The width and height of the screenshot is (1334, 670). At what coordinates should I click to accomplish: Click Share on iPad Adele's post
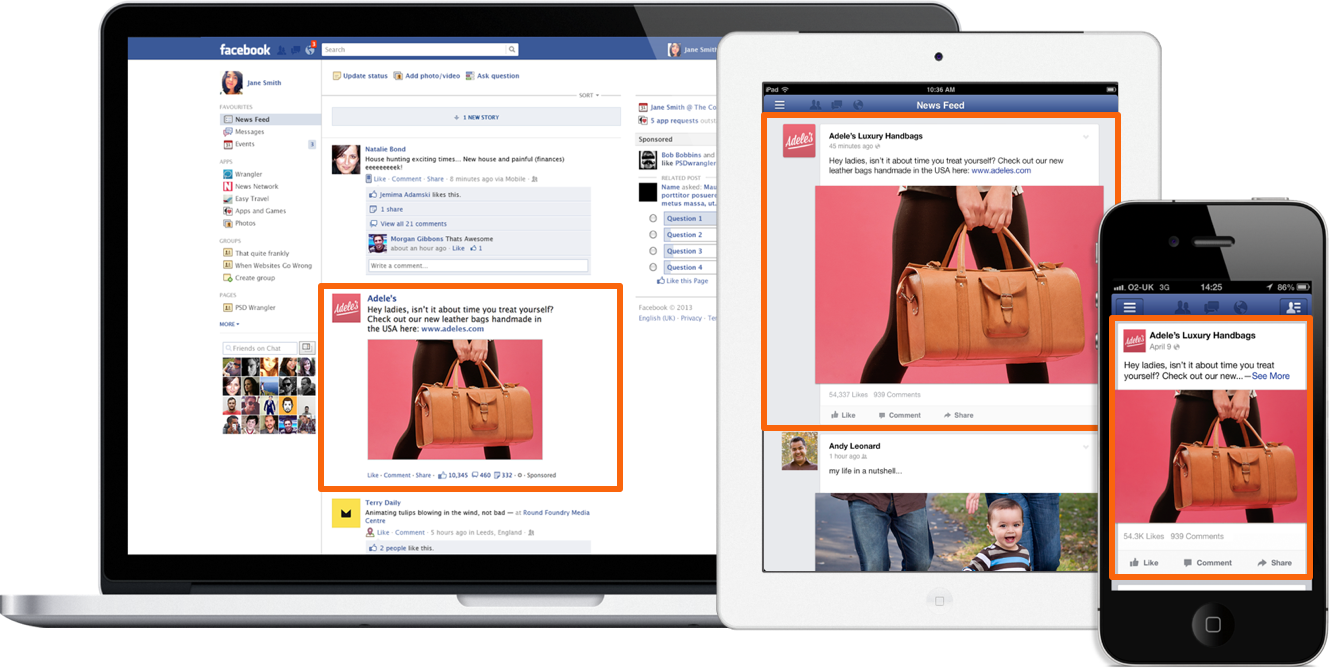pyautogui.click(x=958, y=415)
